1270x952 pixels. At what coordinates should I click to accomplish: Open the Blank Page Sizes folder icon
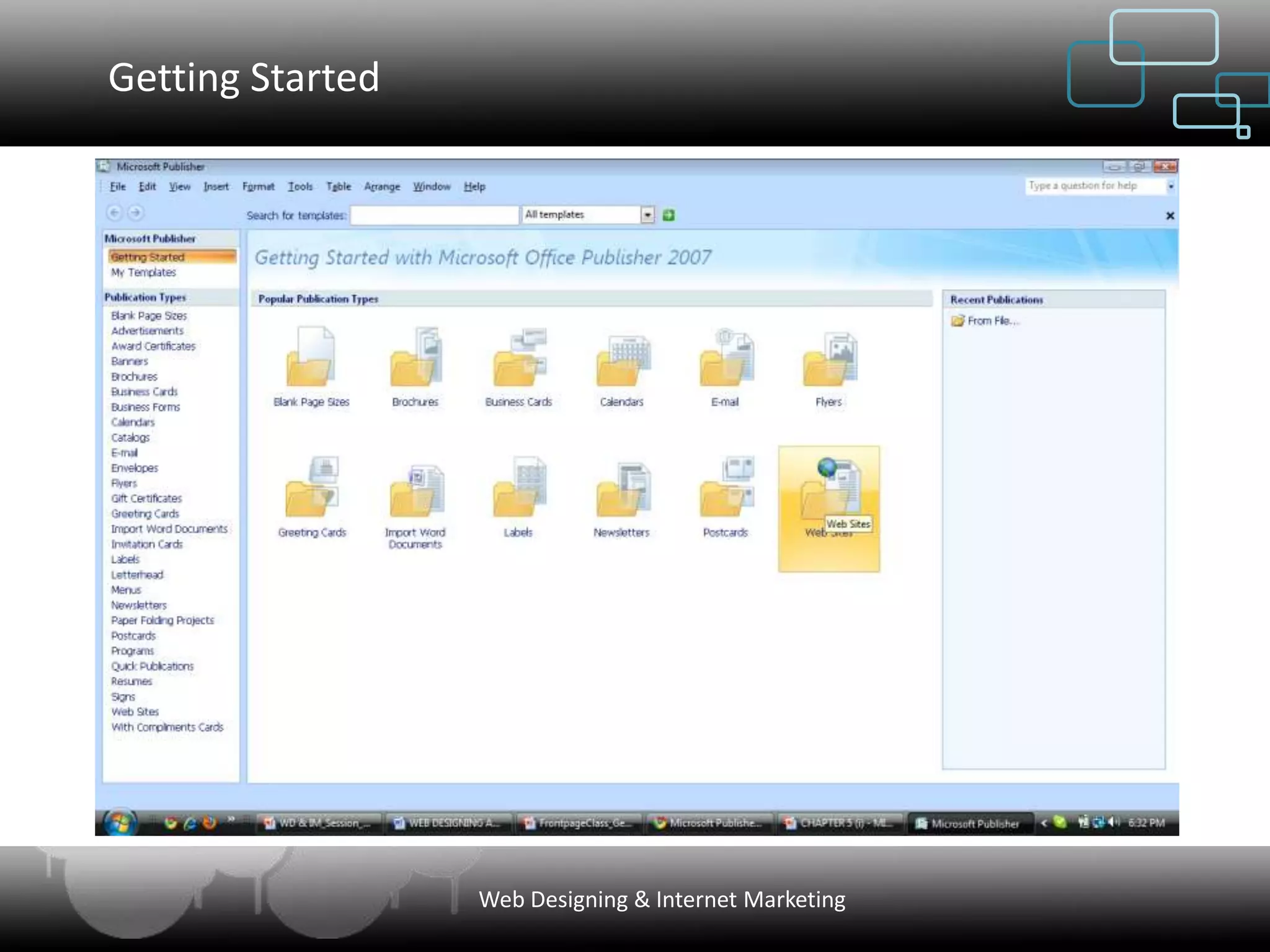311,357
